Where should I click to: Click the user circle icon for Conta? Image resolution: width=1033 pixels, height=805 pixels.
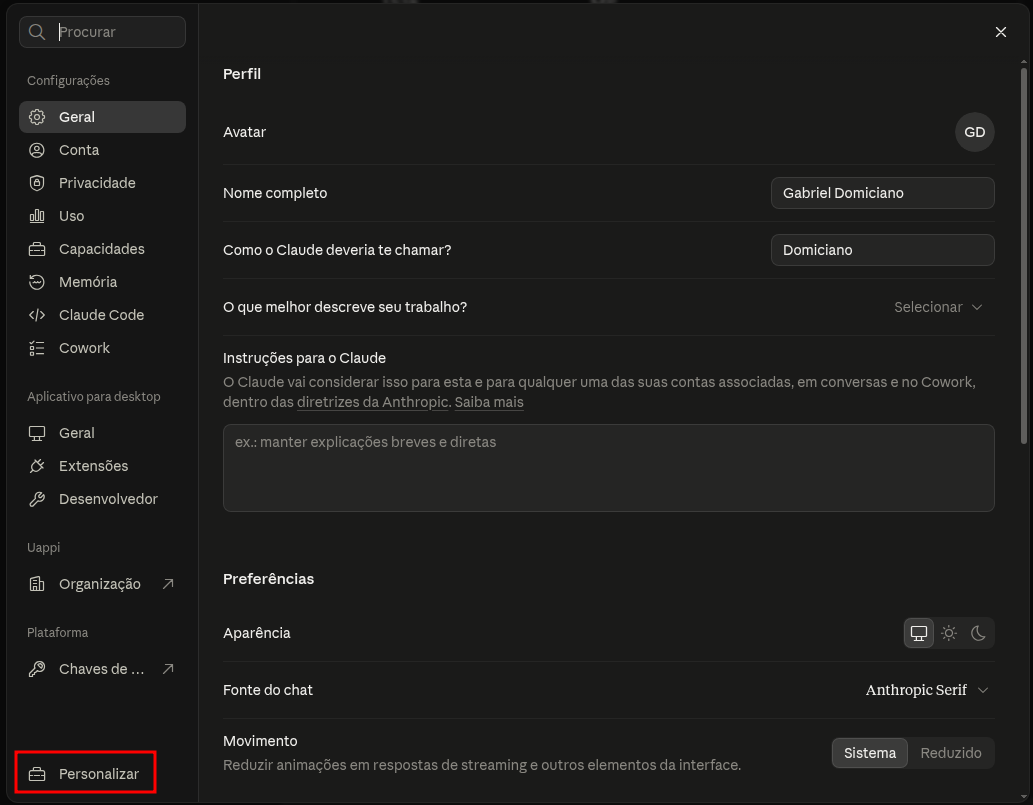tap(37, 150)
